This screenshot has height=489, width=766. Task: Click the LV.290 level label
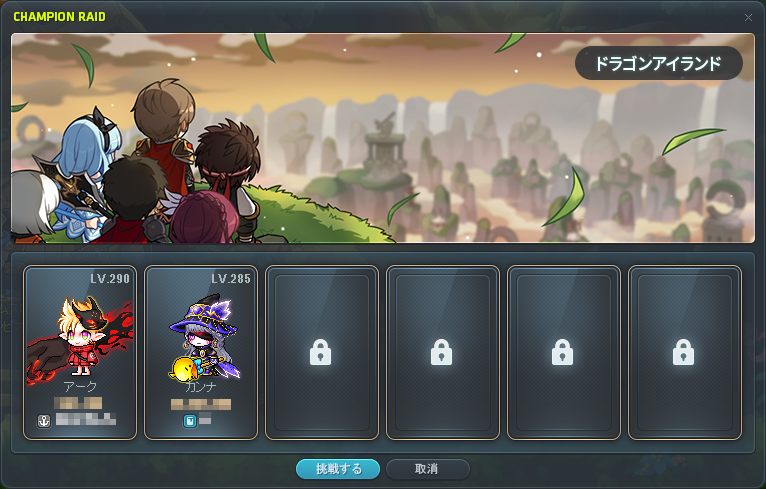coord(110,278)
